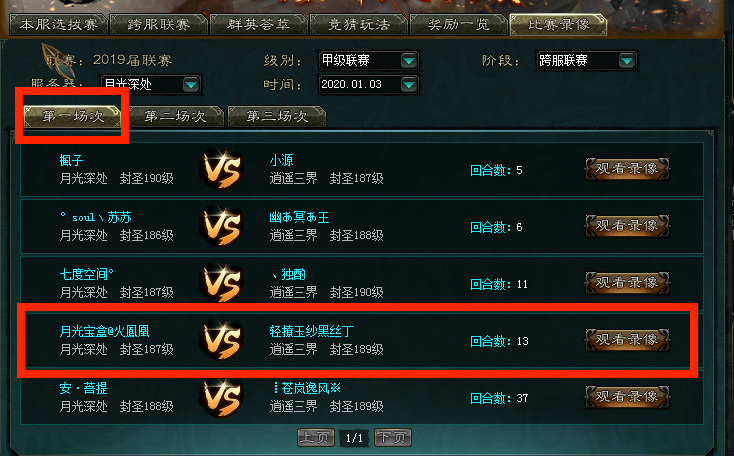Image resolution: width=734 pixels, height=456 pixels.
Task: Click 观看录像 for the 37-round match
Action: pyautogui.click(x=627, y=397)
